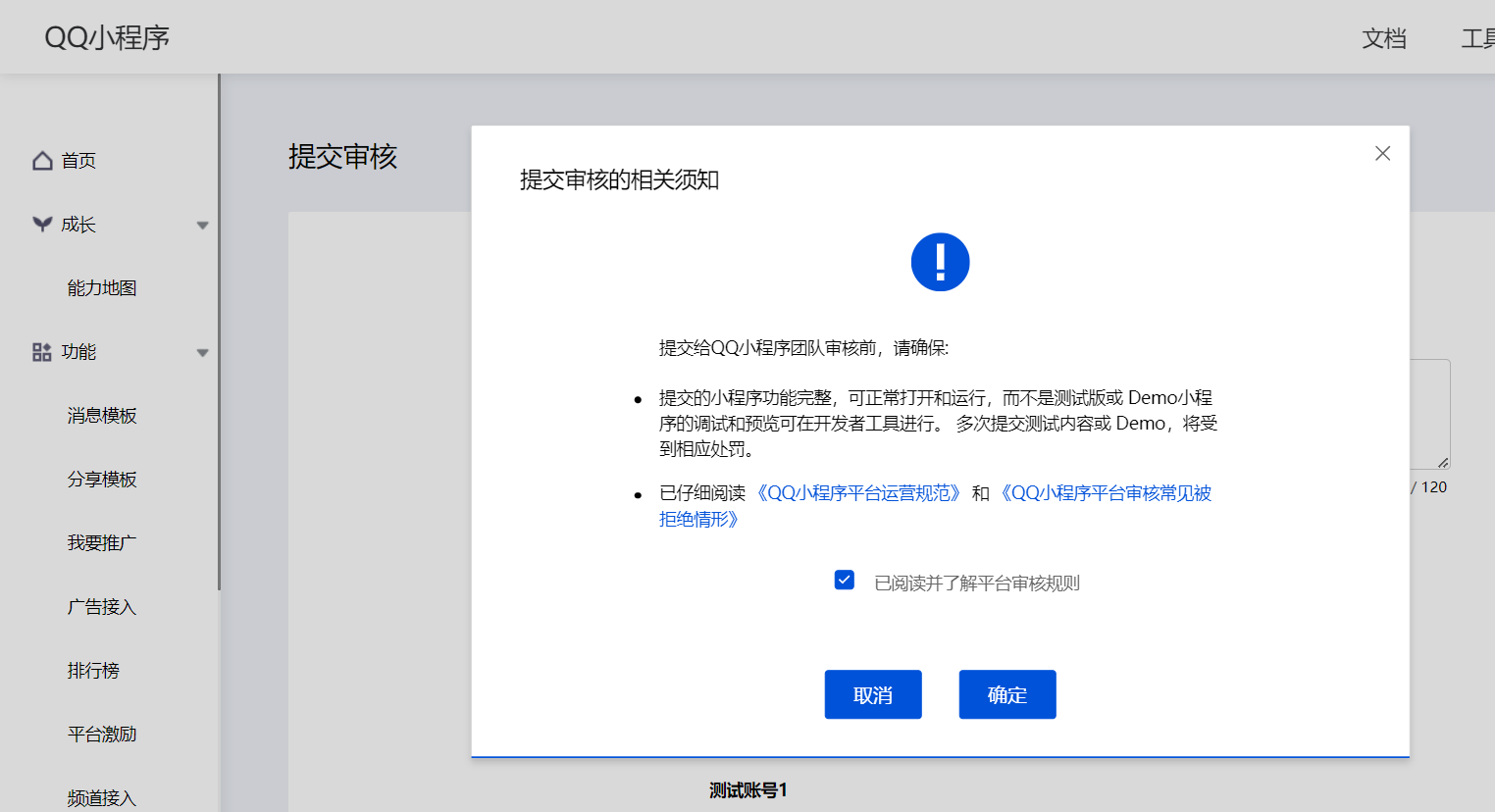Open 能力地图 in the sidebar
1495x812 pixels.
tap(102, 287)
